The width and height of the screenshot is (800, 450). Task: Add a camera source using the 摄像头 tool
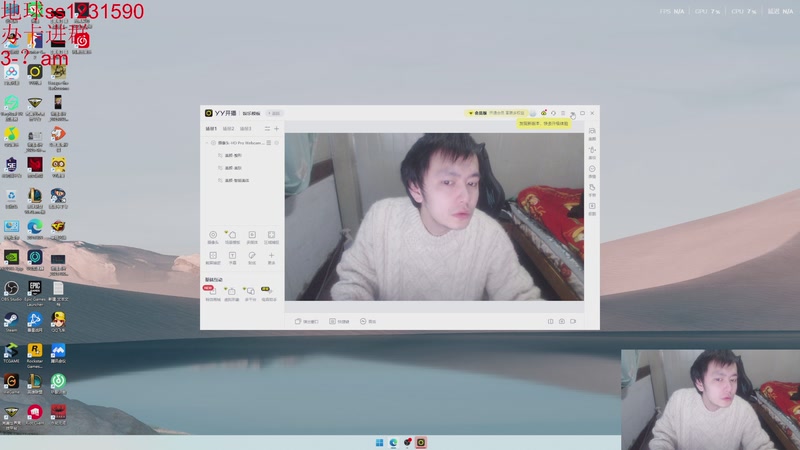coord(213,237)
